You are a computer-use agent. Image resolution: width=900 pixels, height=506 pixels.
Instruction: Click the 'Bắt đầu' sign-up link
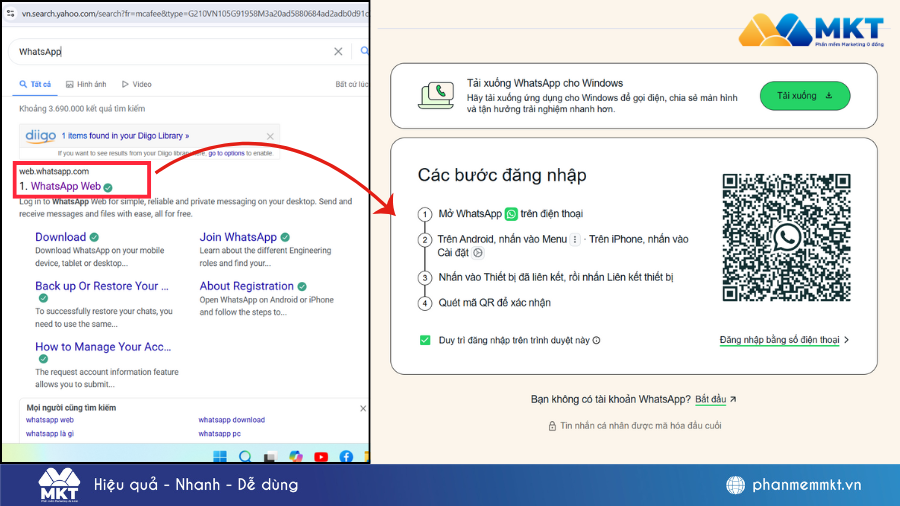(714, 399)
